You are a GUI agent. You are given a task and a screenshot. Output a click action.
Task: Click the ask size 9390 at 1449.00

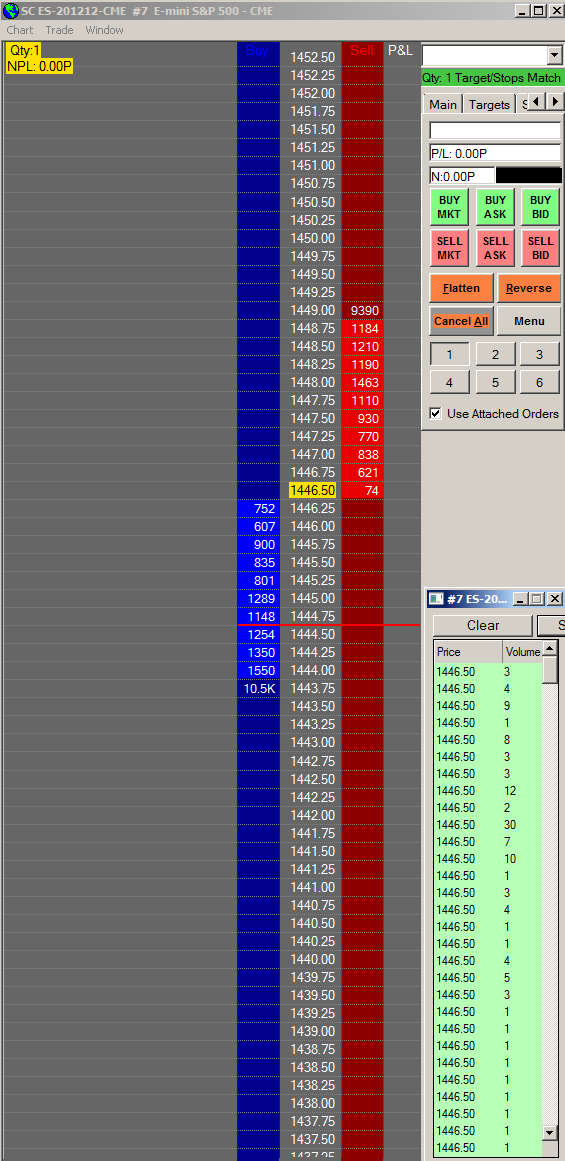click(364, 310)
